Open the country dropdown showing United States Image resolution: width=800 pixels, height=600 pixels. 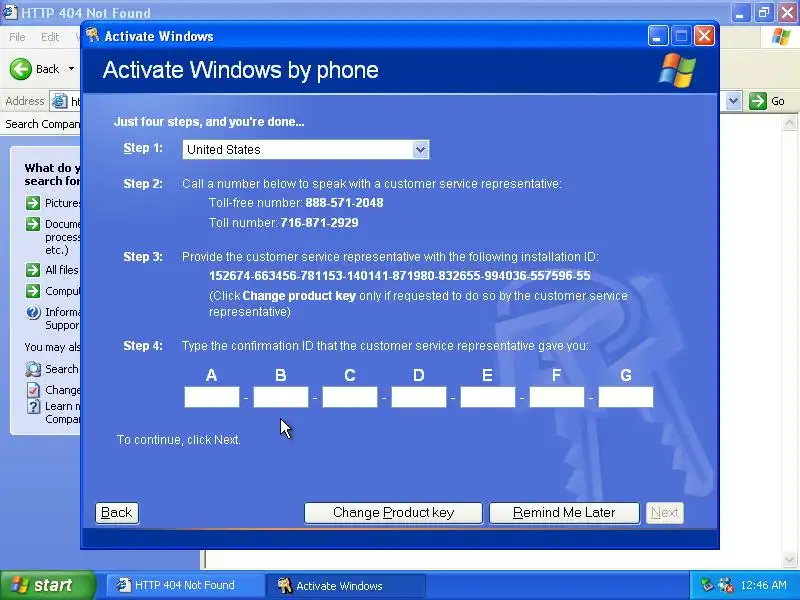306,149
